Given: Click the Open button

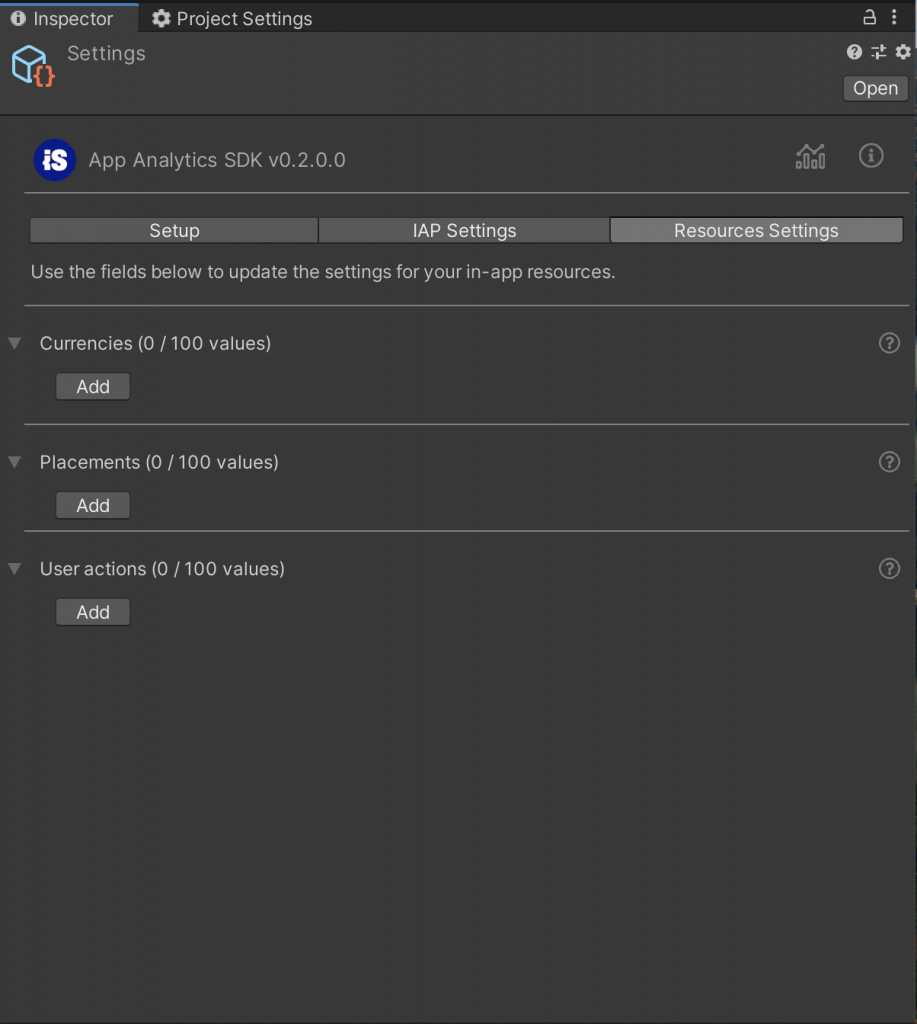Looking at the screenshot, I should 874,88.
